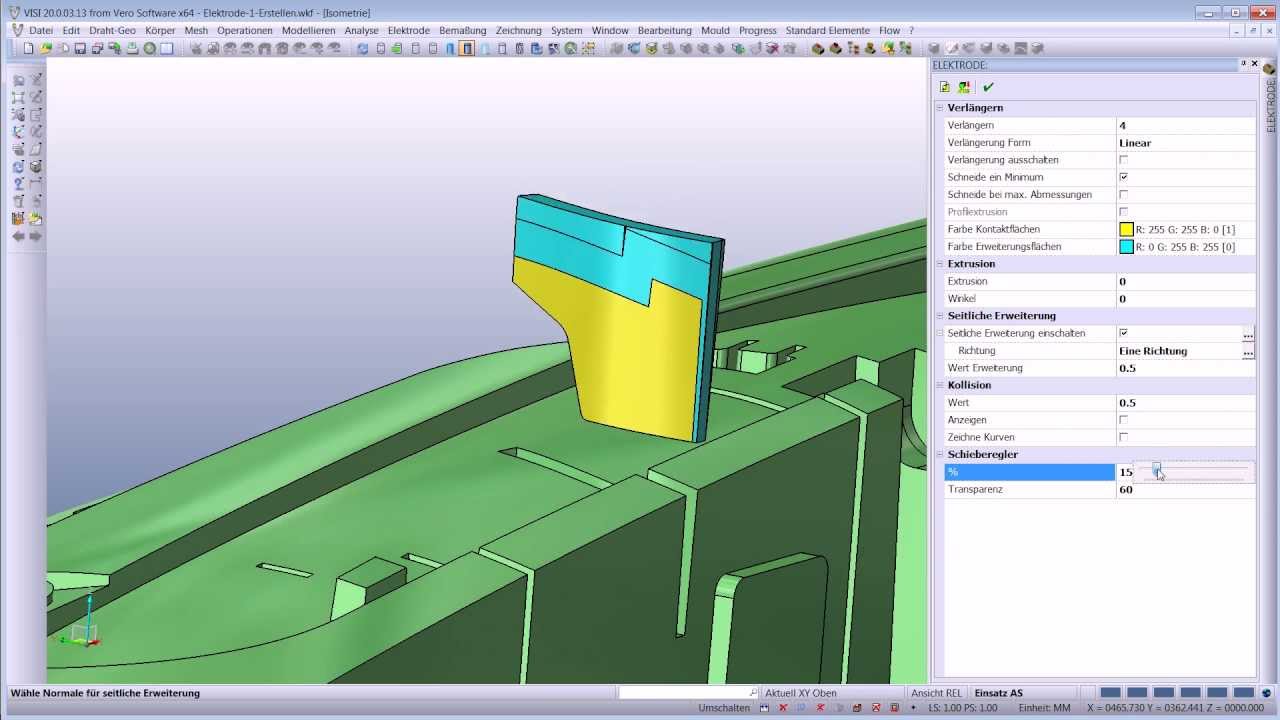Click the percent slider handle
1280x720 pixels.
1156,470
